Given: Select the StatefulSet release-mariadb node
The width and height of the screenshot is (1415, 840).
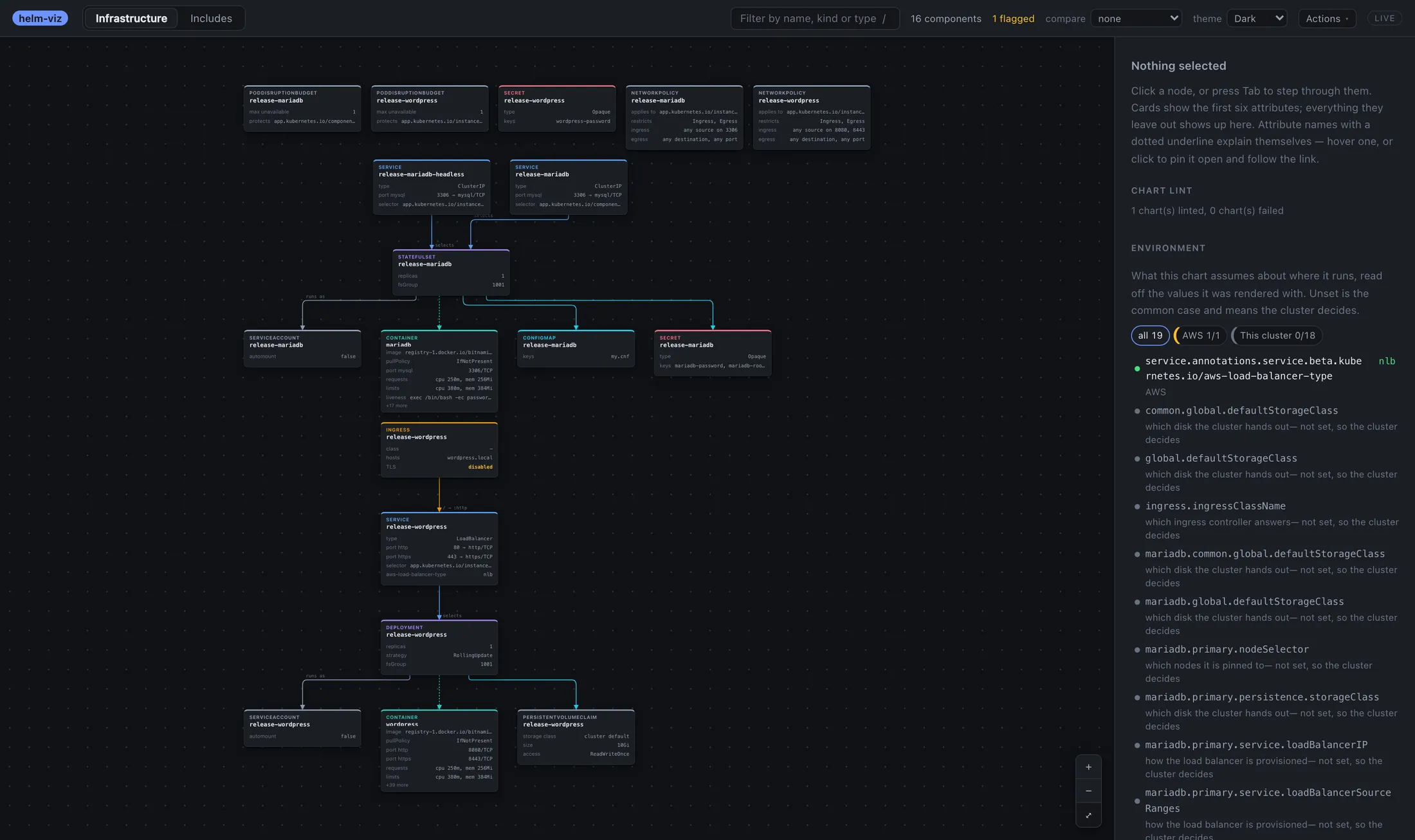Looking at the screenshot, I should tap(451, 272).
